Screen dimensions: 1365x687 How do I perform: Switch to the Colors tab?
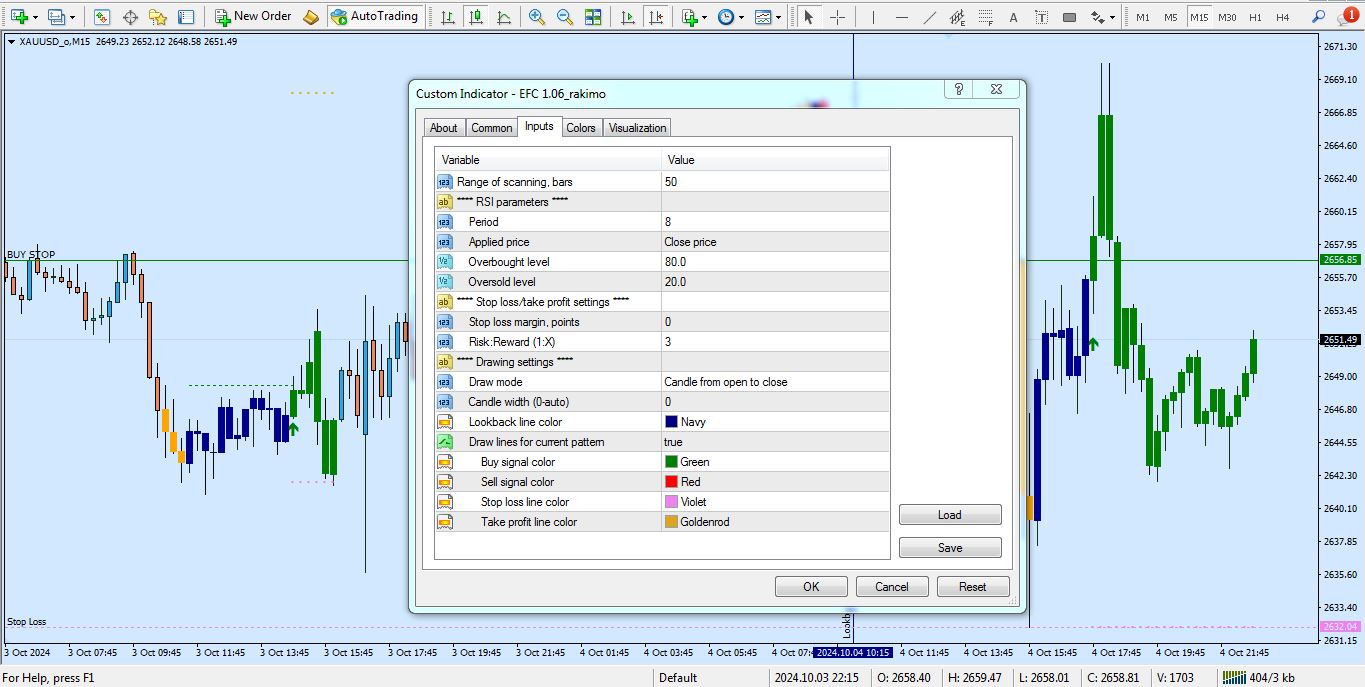580,128
